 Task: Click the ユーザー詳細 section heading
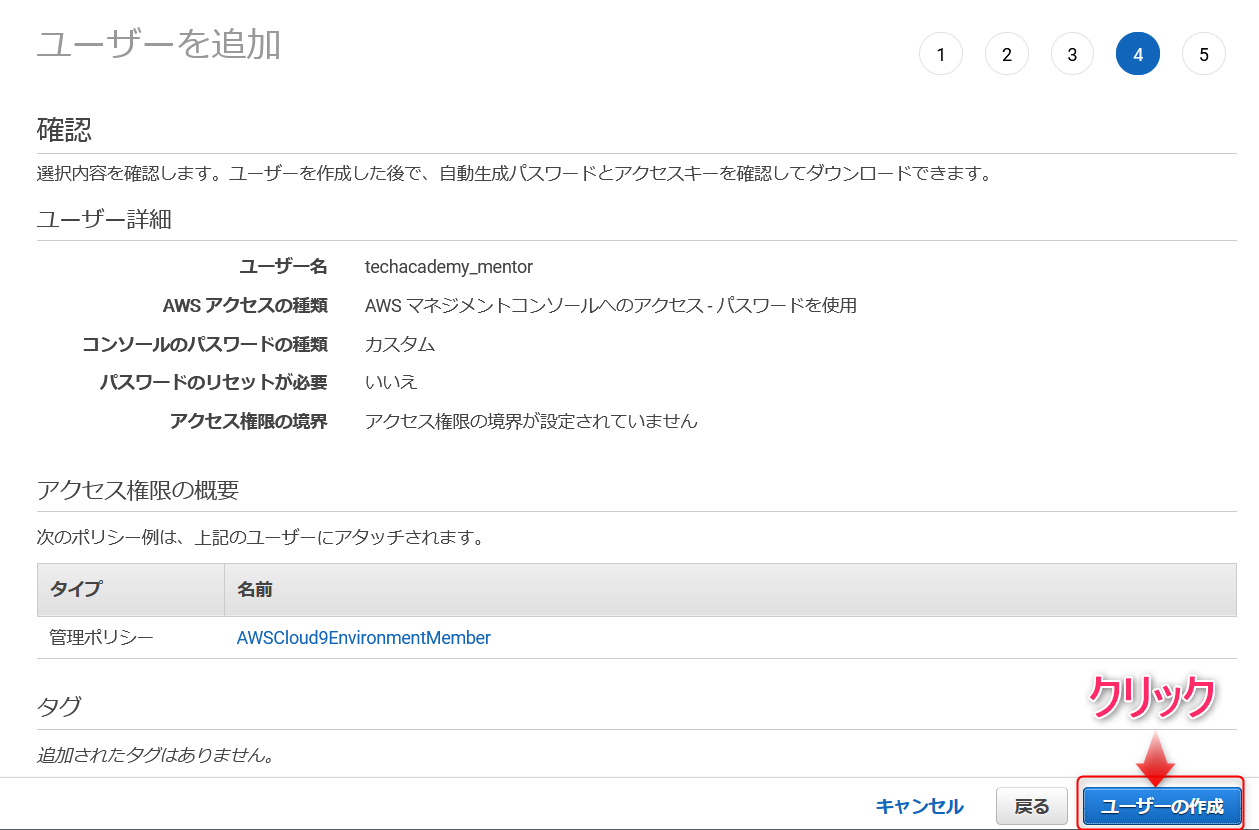pyautogui.click(x=104, y=219)
